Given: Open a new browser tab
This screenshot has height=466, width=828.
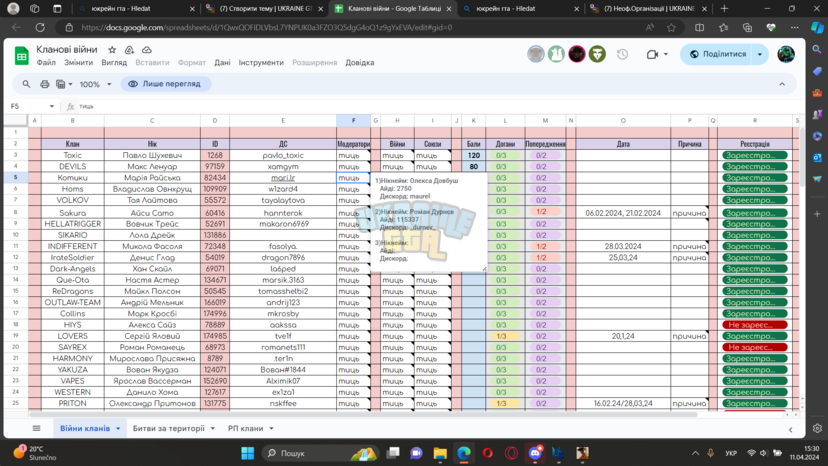Looking at the screenshot, I should point(724,8).
